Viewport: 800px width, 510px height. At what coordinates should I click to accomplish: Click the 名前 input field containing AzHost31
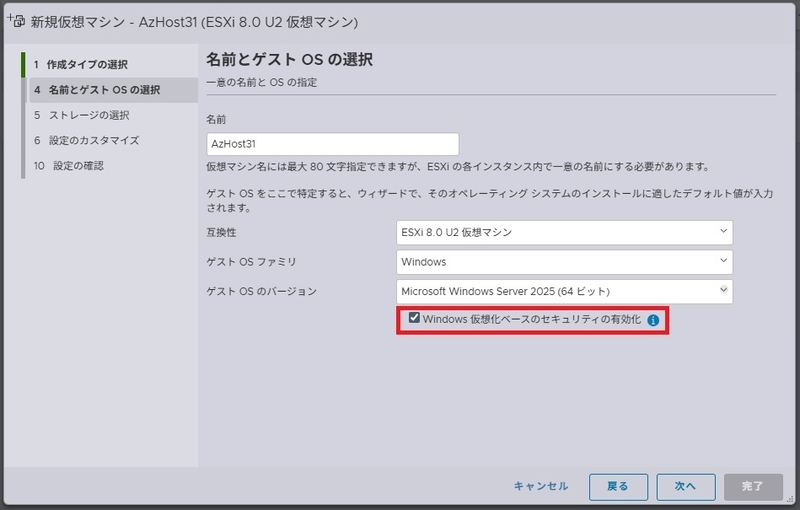click(333, 144)
